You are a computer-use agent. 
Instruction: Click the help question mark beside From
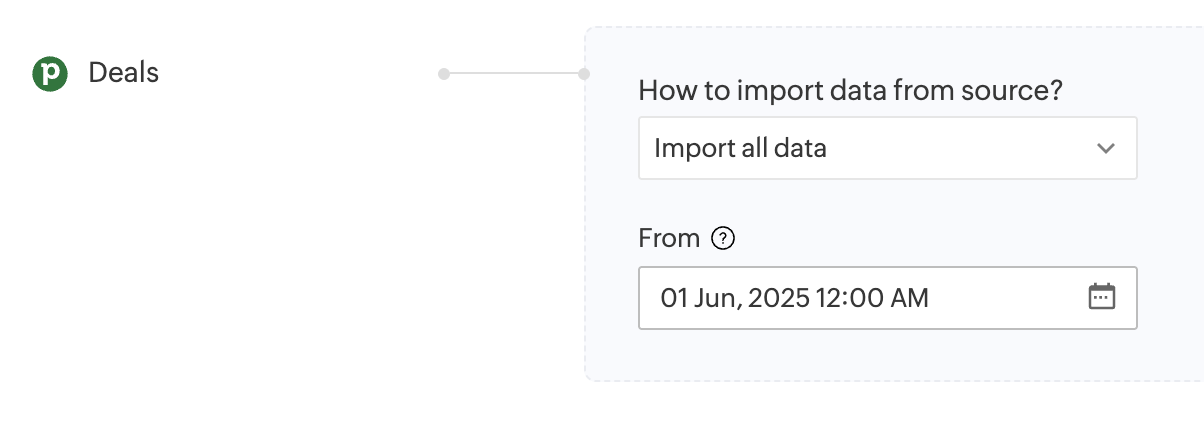click(723, 239)
